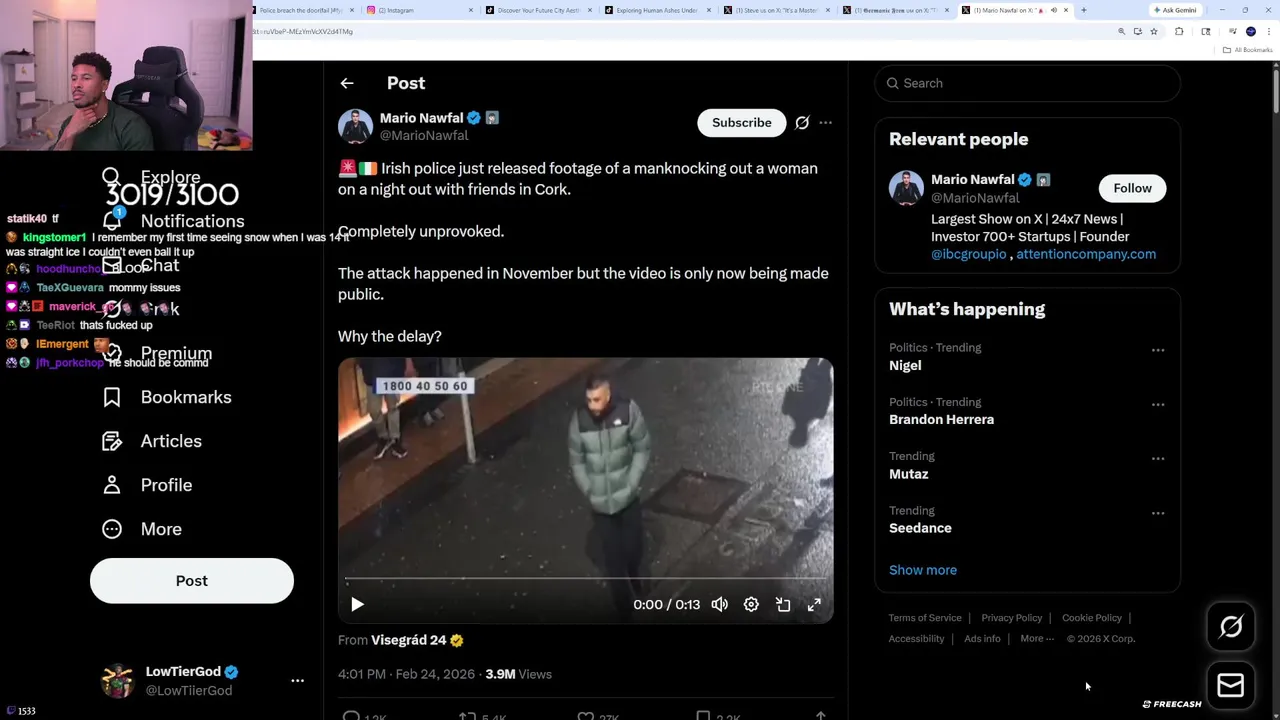Click the More circle-dots icon

tap(112, 529)
